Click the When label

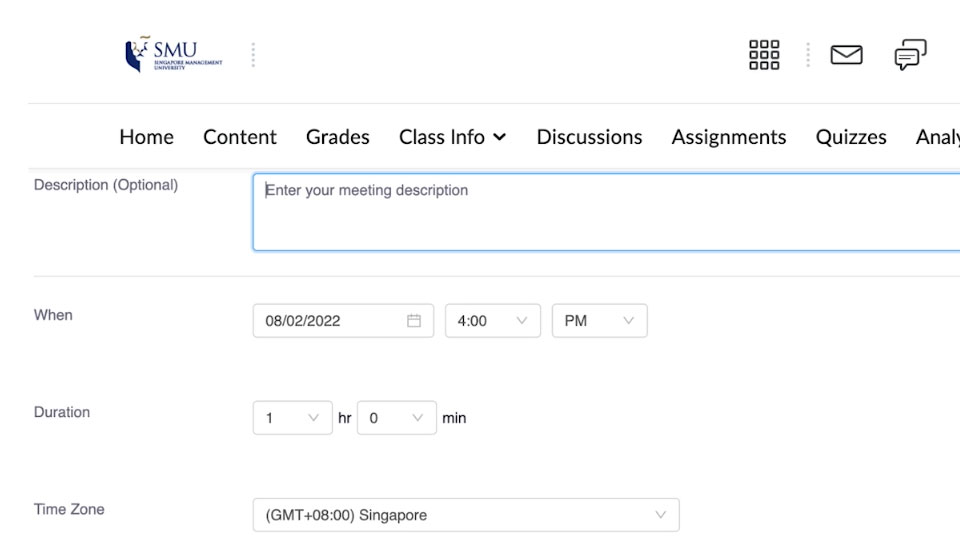coord(53,315)
